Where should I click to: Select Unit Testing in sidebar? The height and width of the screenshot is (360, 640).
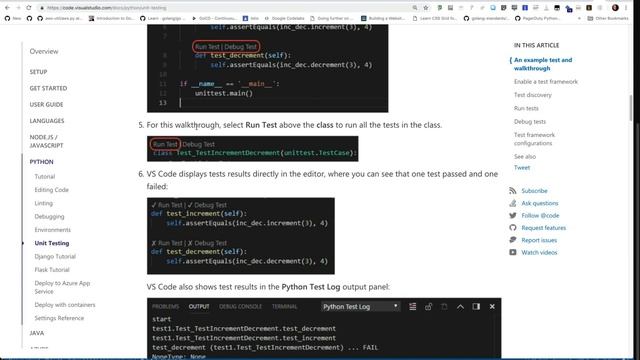coord(51,243)
